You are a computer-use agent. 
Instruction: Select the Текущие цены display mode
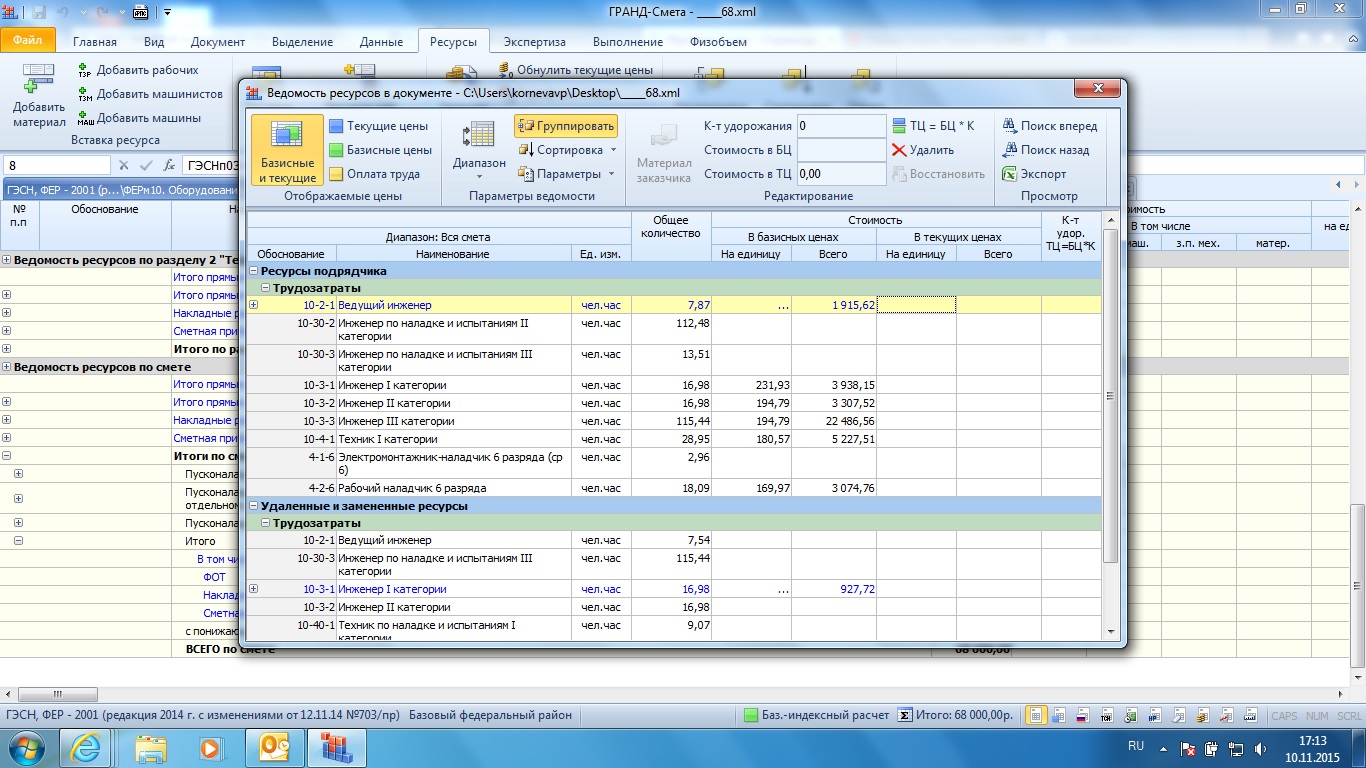[380, 126]
